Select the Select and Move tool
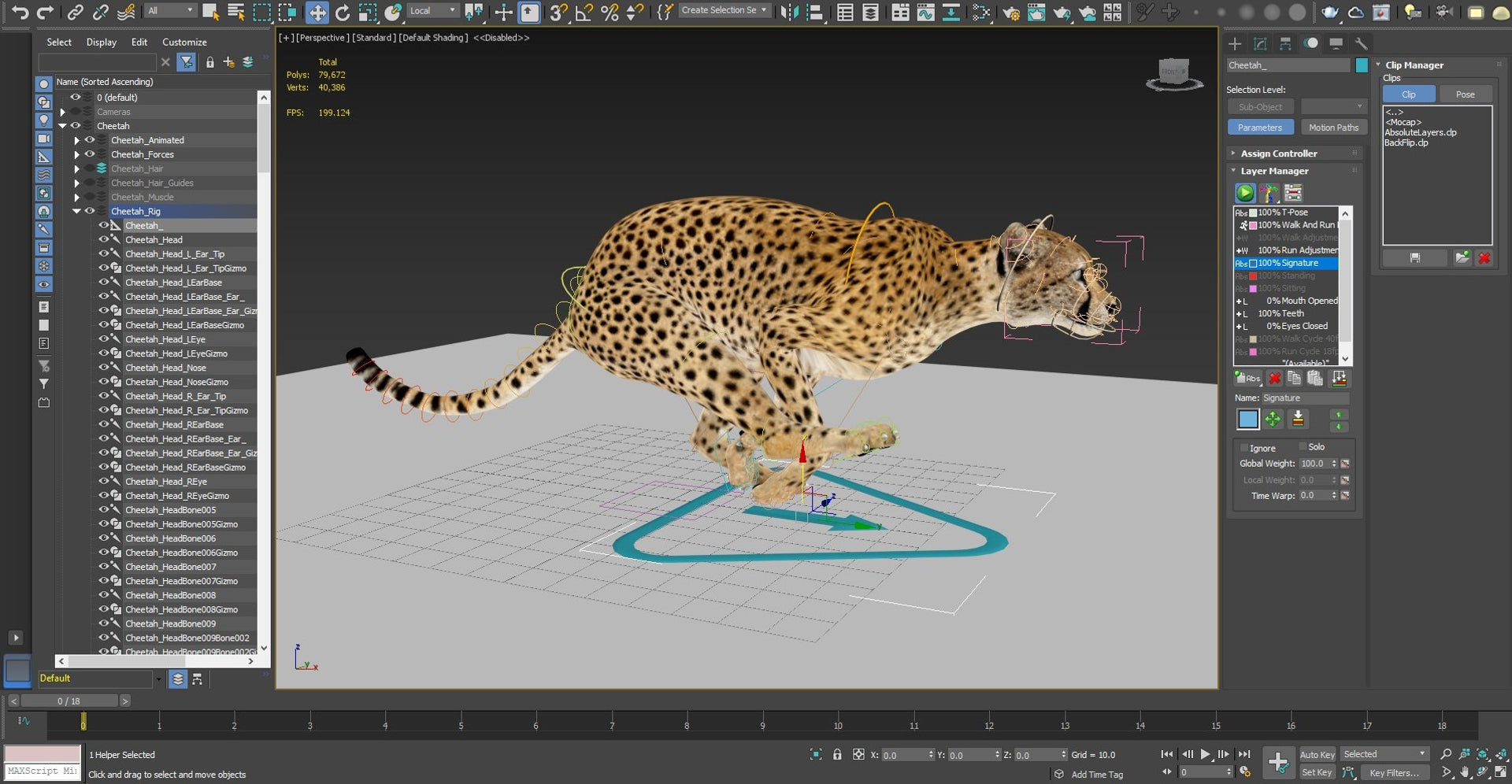The height and width of the screenshot is (784, 1512). [x=317, y=12]
